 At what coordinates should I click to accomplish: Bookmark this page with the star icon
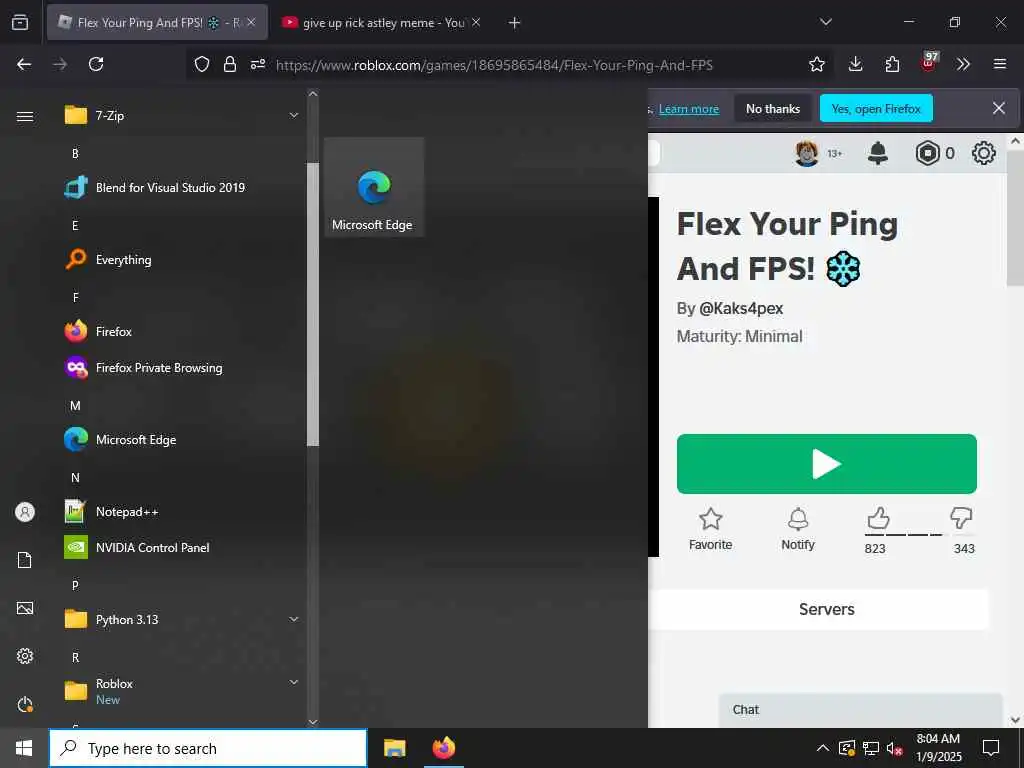pyautogui.click(x=816, y=64)
